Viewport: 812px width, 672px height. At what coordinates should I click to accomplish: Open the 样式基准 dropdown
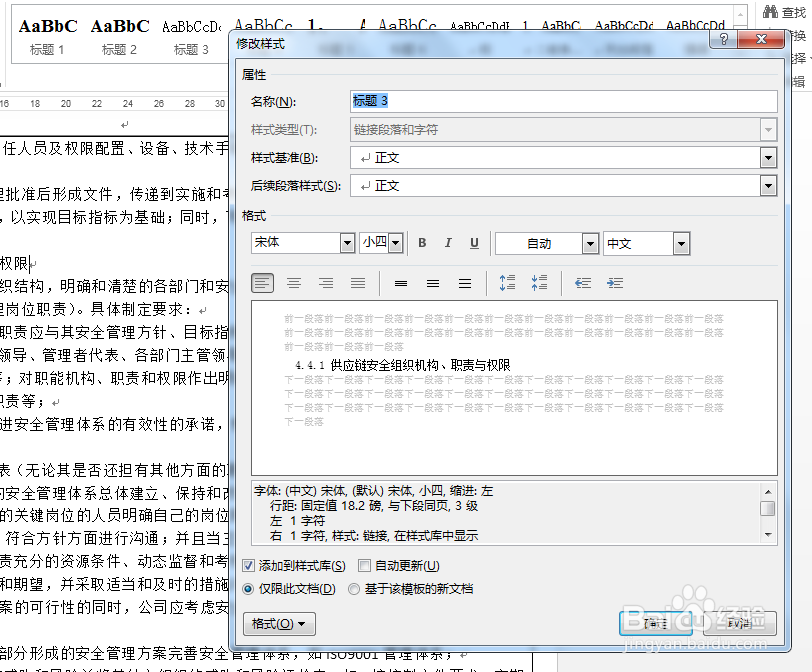pos(768,156)
